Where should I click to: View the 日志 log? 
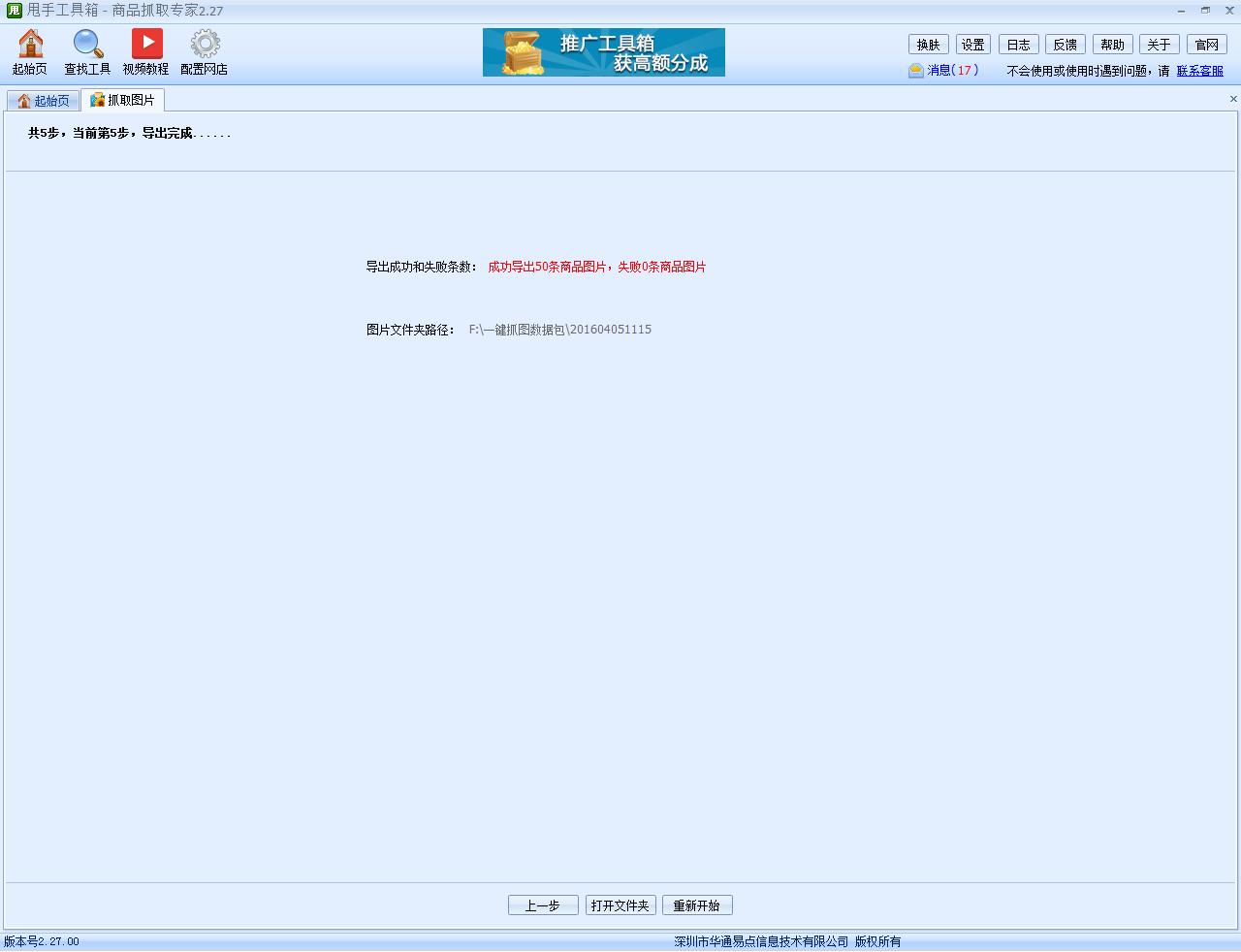click(x=1018, y=44)
